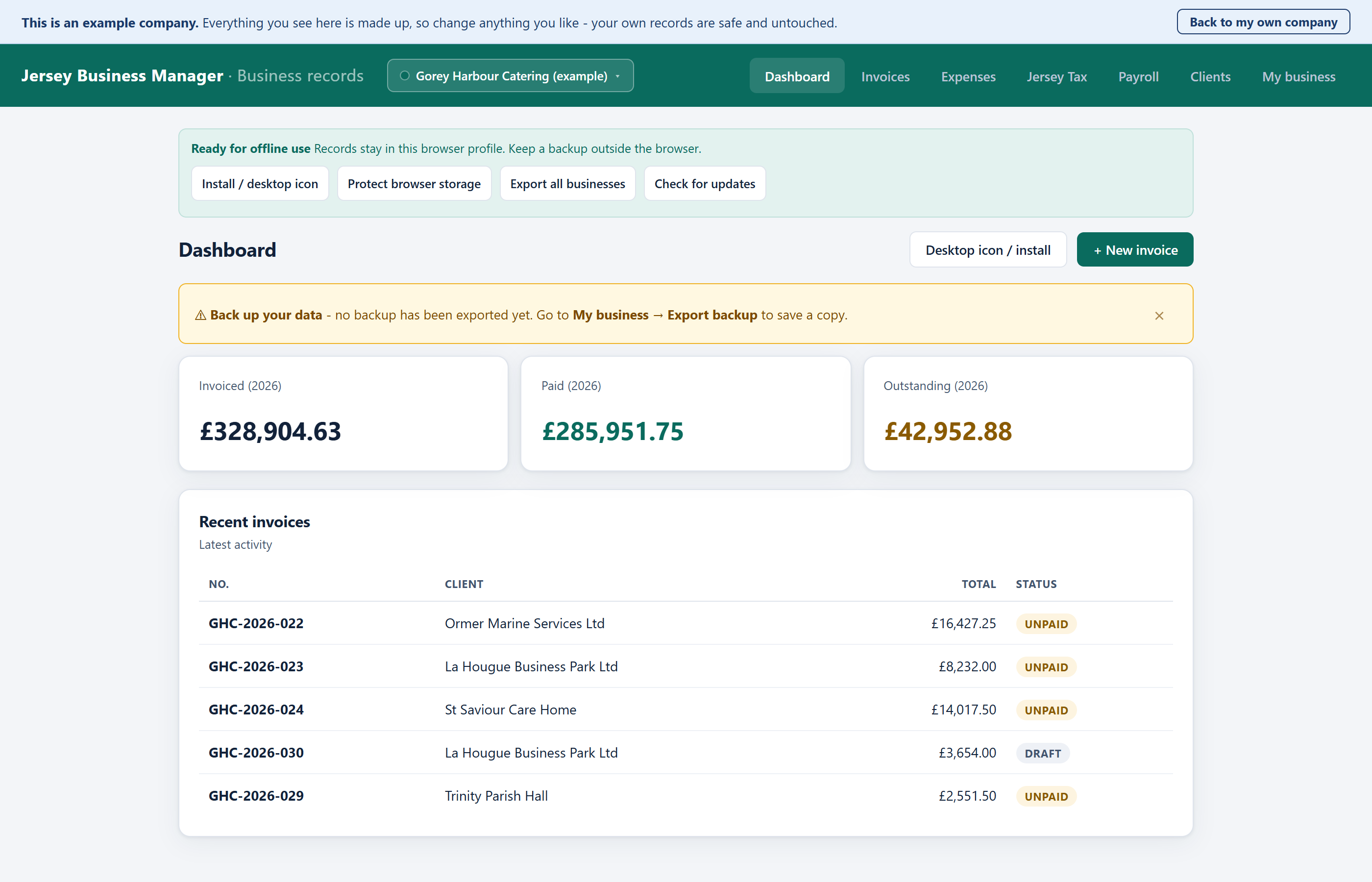The width and height of the screenshot is (1372, 882).
Task: Select the Payroll tab
Action: 1138,76
